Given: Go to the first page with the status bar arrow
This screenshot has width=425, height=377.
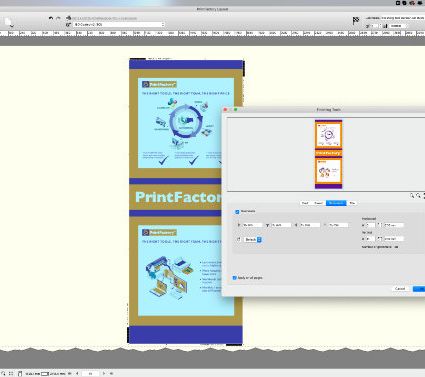Looking at the screenshot, I should point(70,374).
